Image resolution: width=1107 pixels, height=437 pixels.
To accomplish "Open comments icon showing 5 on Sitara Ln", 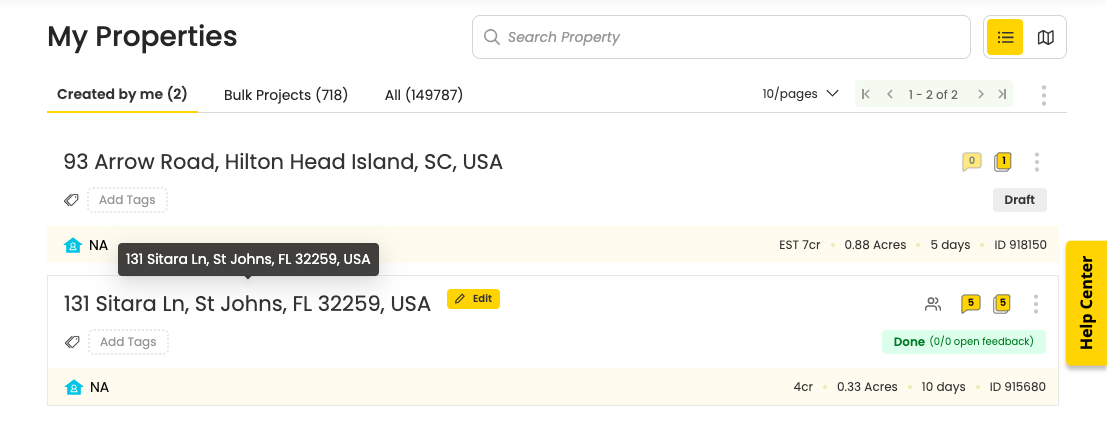I will click(971, 304).
